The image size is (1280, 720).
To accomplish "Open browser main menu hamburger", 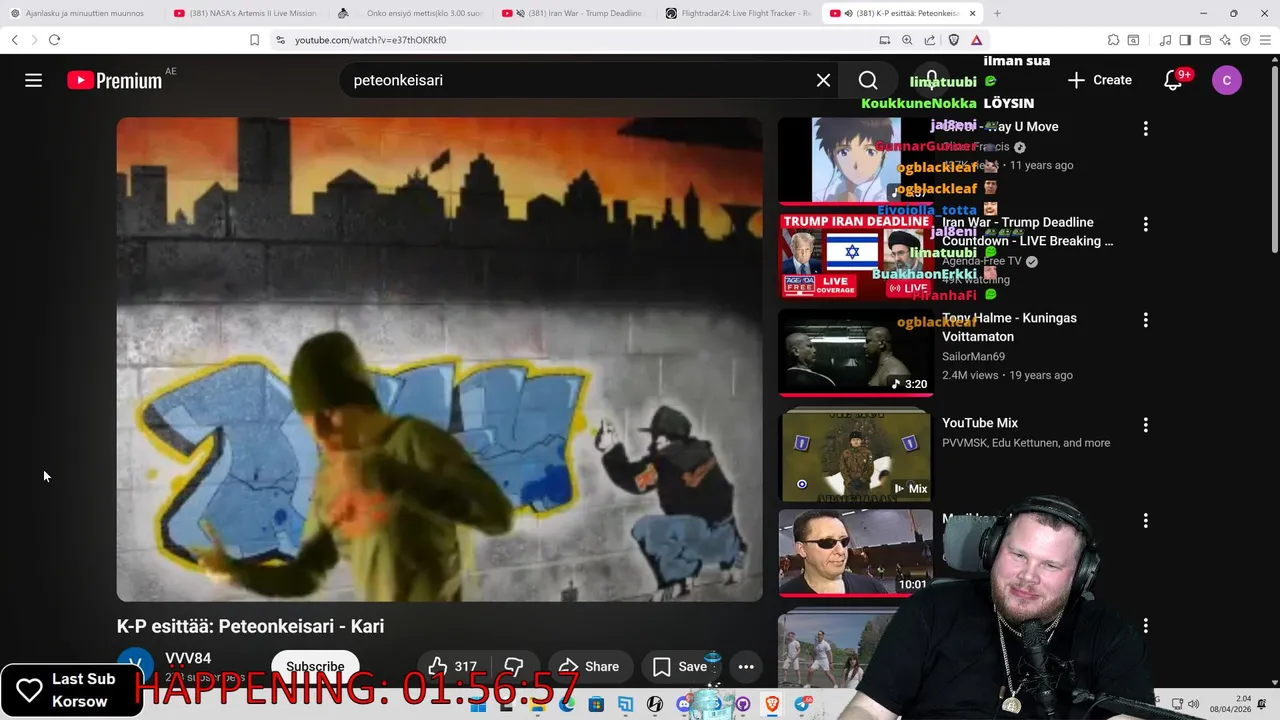I will tap(1266, 40).
